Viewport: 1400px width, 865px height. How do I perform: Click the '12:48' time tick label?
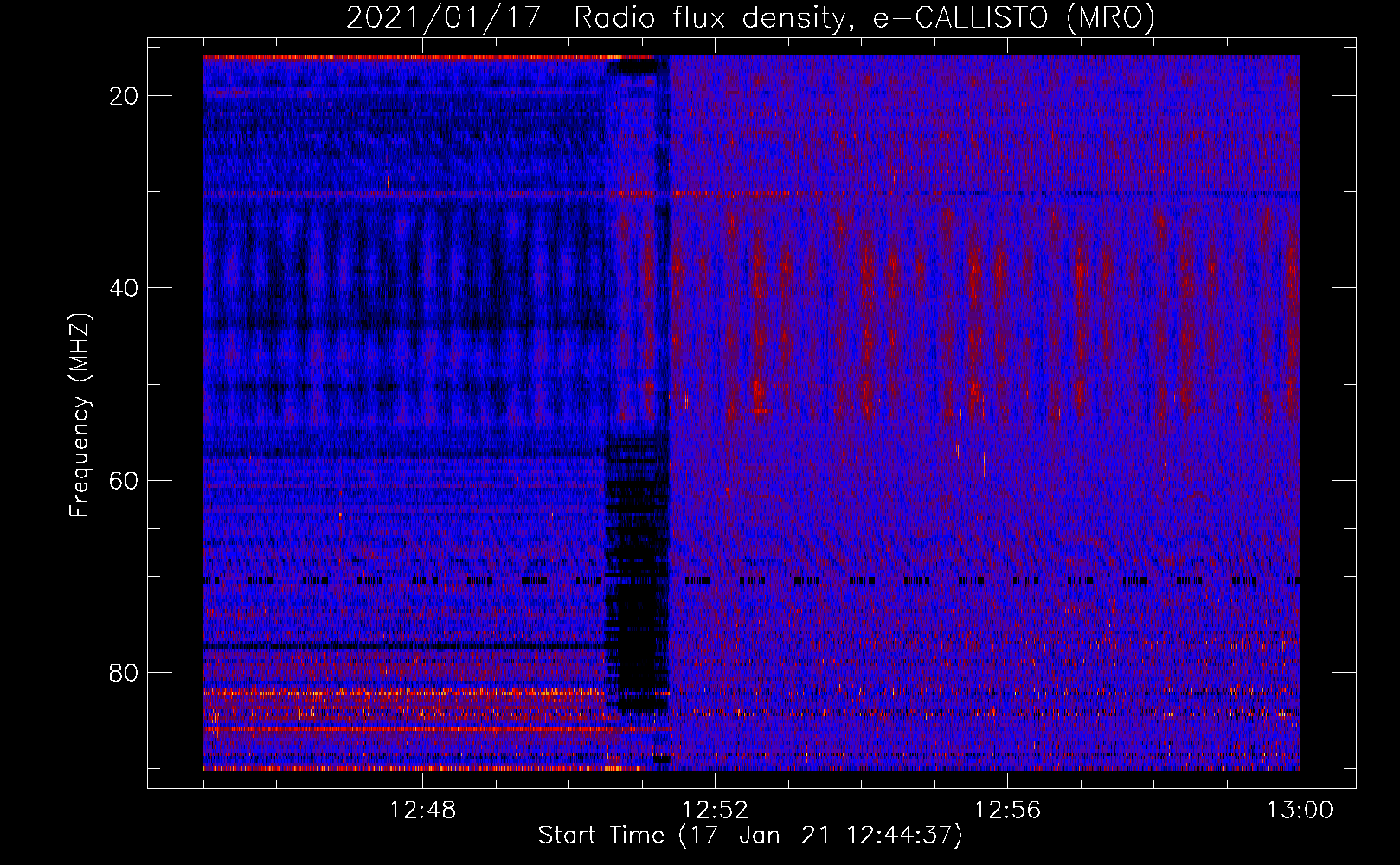[x=423, y=811]
